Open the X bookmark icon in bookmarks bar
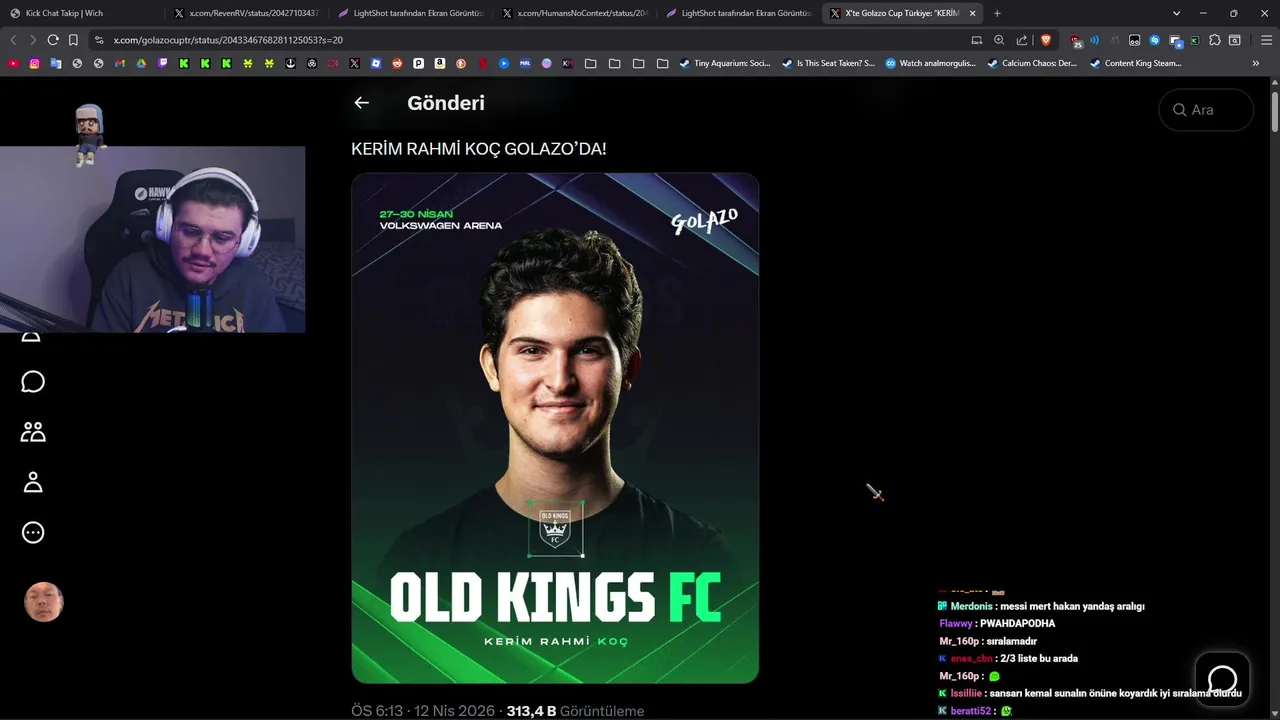Image resolution: width=1280 pixels, height=720 pixels. point(354,63)
